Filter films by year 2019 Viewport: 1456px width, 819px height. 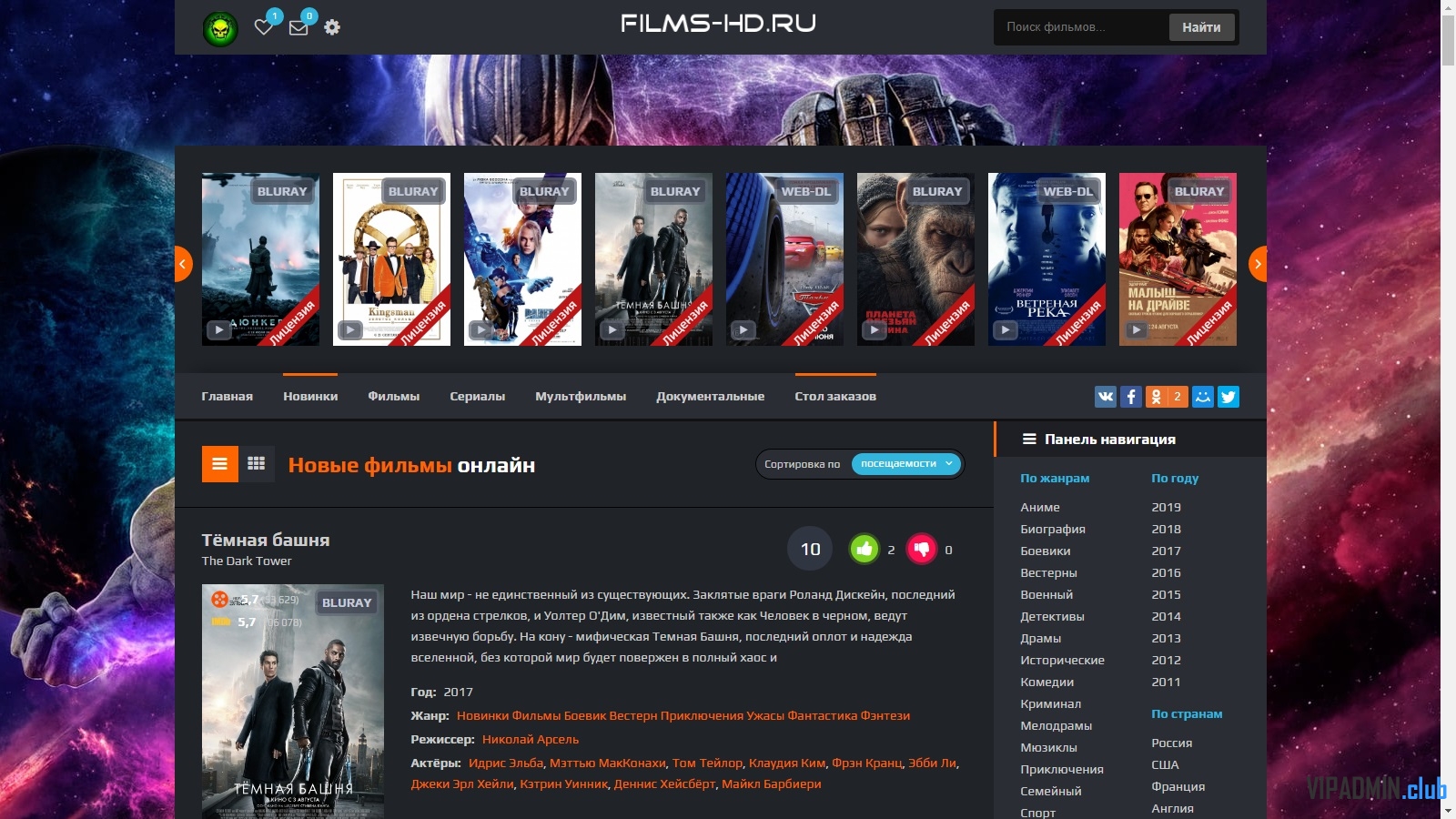click(1167, 508)
